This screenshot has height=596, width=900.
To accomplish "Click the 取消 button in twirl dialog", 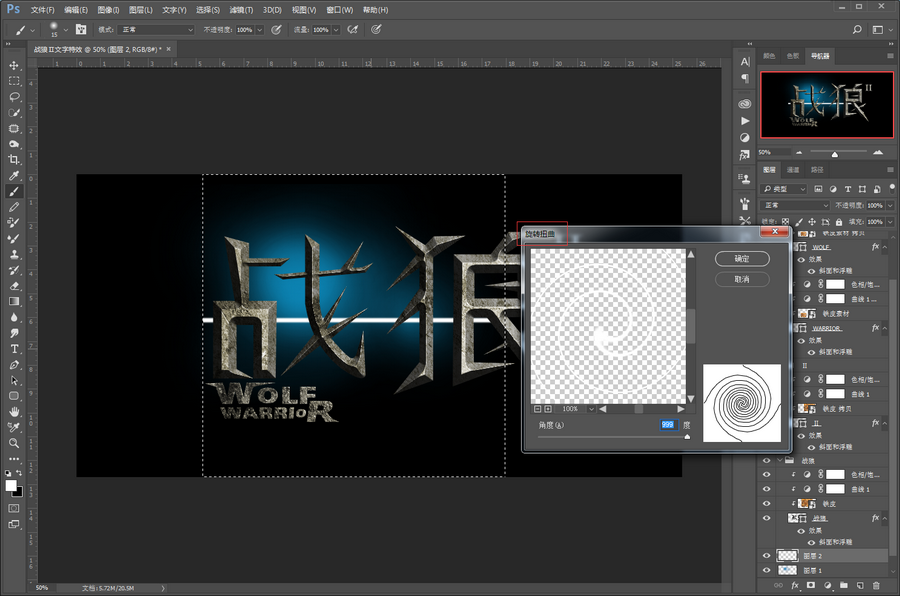I will 742,279.
